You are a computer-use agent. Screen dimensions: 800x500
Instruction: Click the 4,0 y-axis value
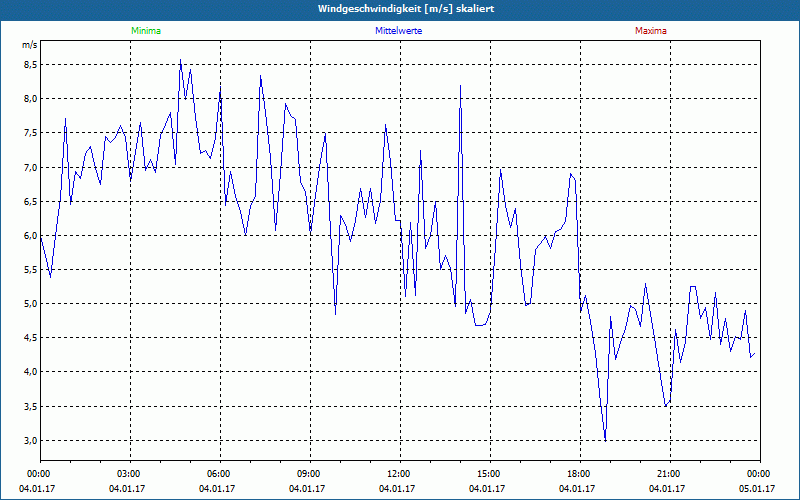pos(31,372)
